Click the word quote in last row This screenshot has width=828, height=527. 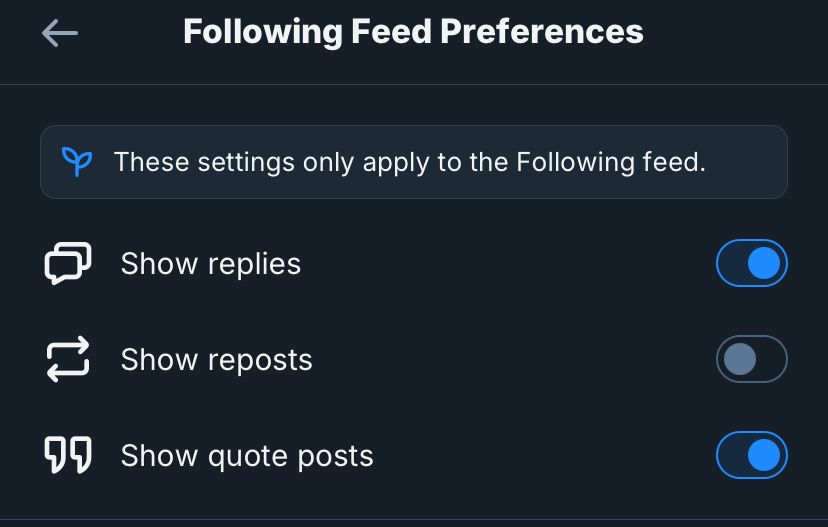point(248,457)
